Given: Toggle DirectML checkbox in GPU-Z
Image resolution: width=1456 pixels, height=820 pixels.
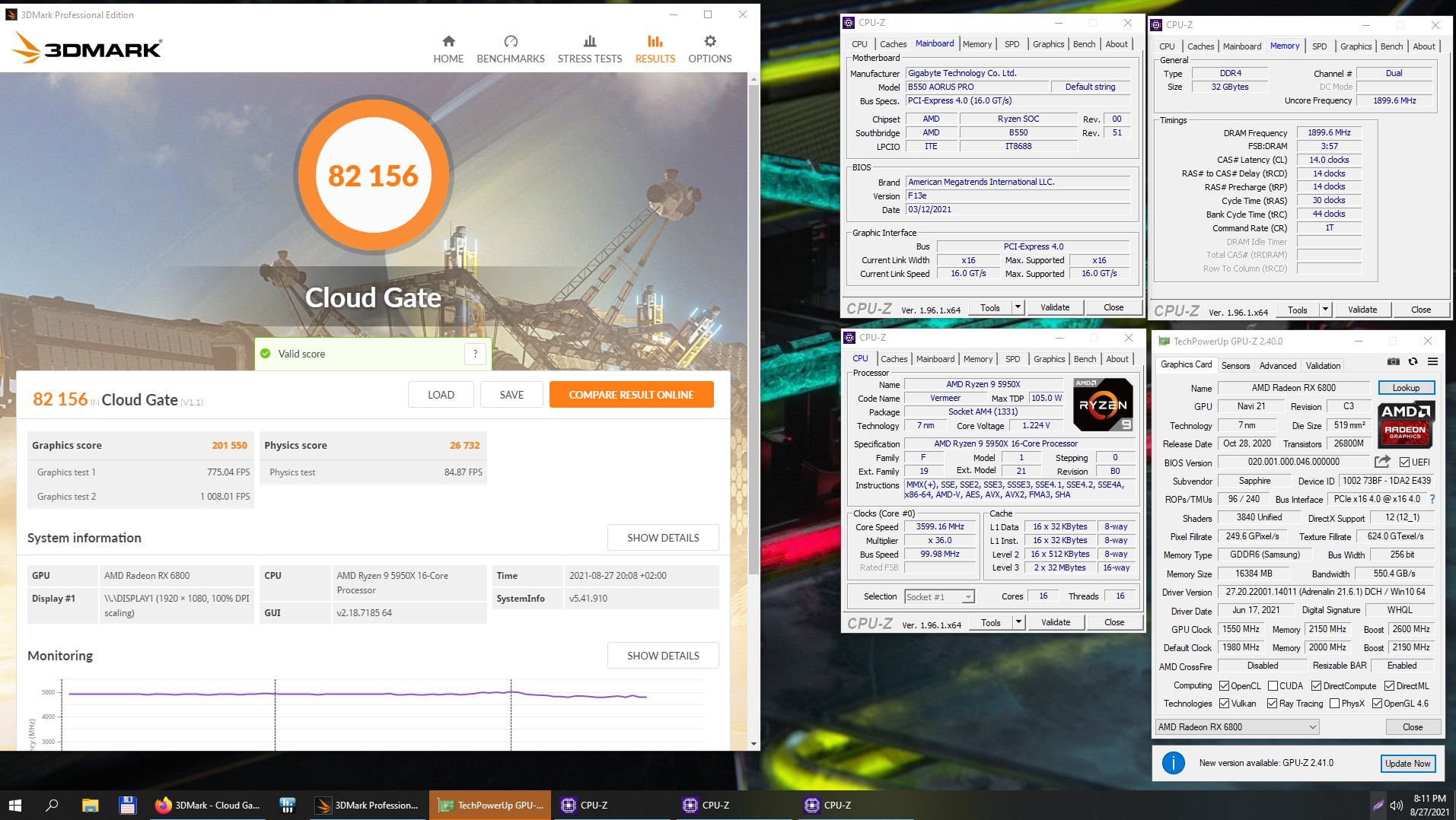Looking at the screenshot, I should (1389, 686).
